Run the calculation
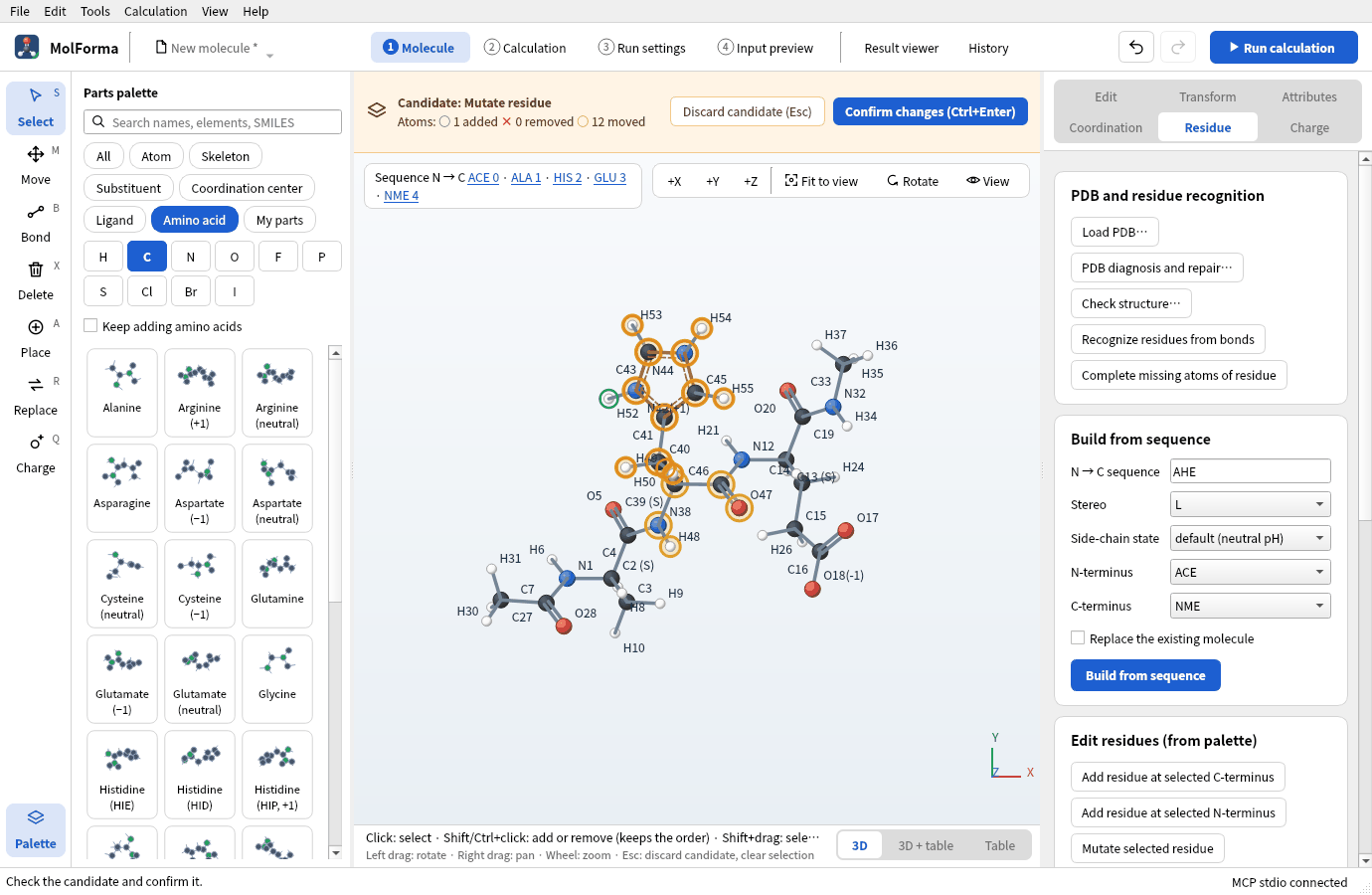 (1284, 48)
